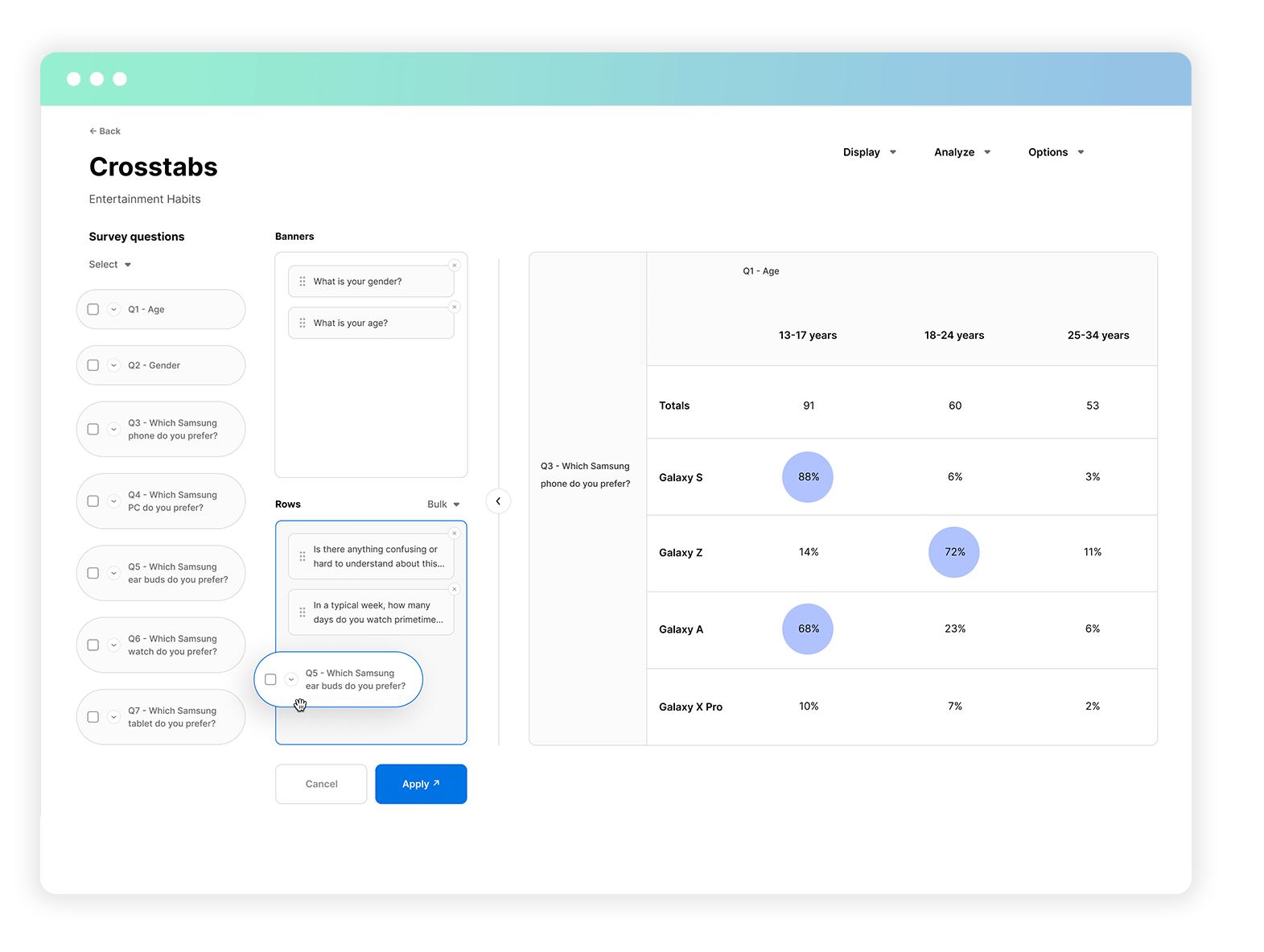Tick the Q5 ear buds checkbox in survey list

point(93,573)
